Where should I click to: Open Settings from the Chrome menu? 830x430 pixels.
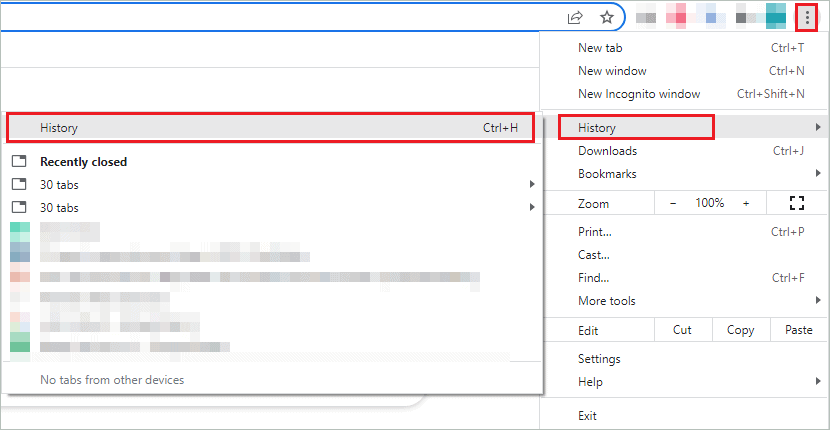coord(599,359)
